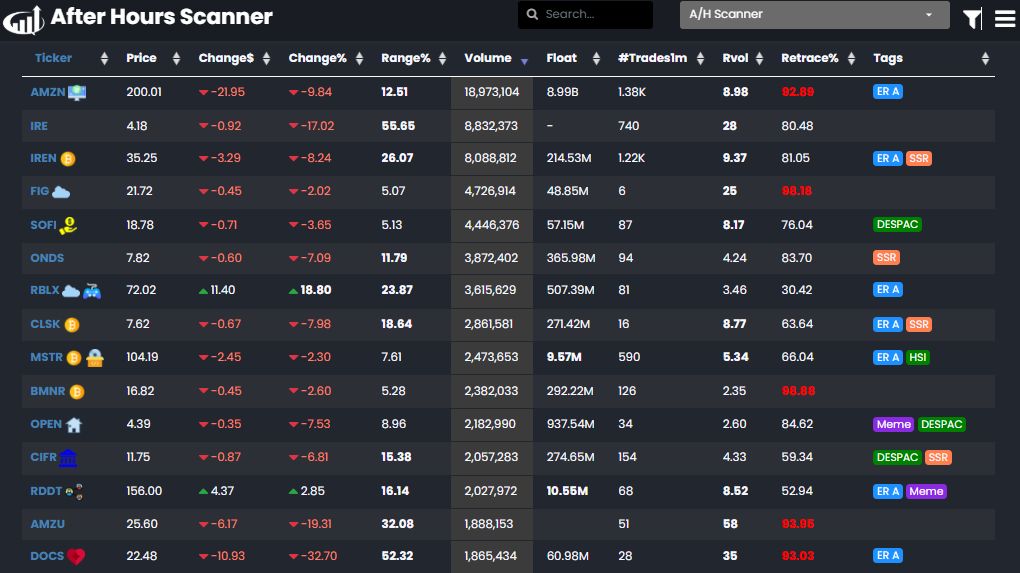Viewport: 1020px width, 573px height.
Task: Click the ER A tag in AMZN row
Action: coord(887,92)
